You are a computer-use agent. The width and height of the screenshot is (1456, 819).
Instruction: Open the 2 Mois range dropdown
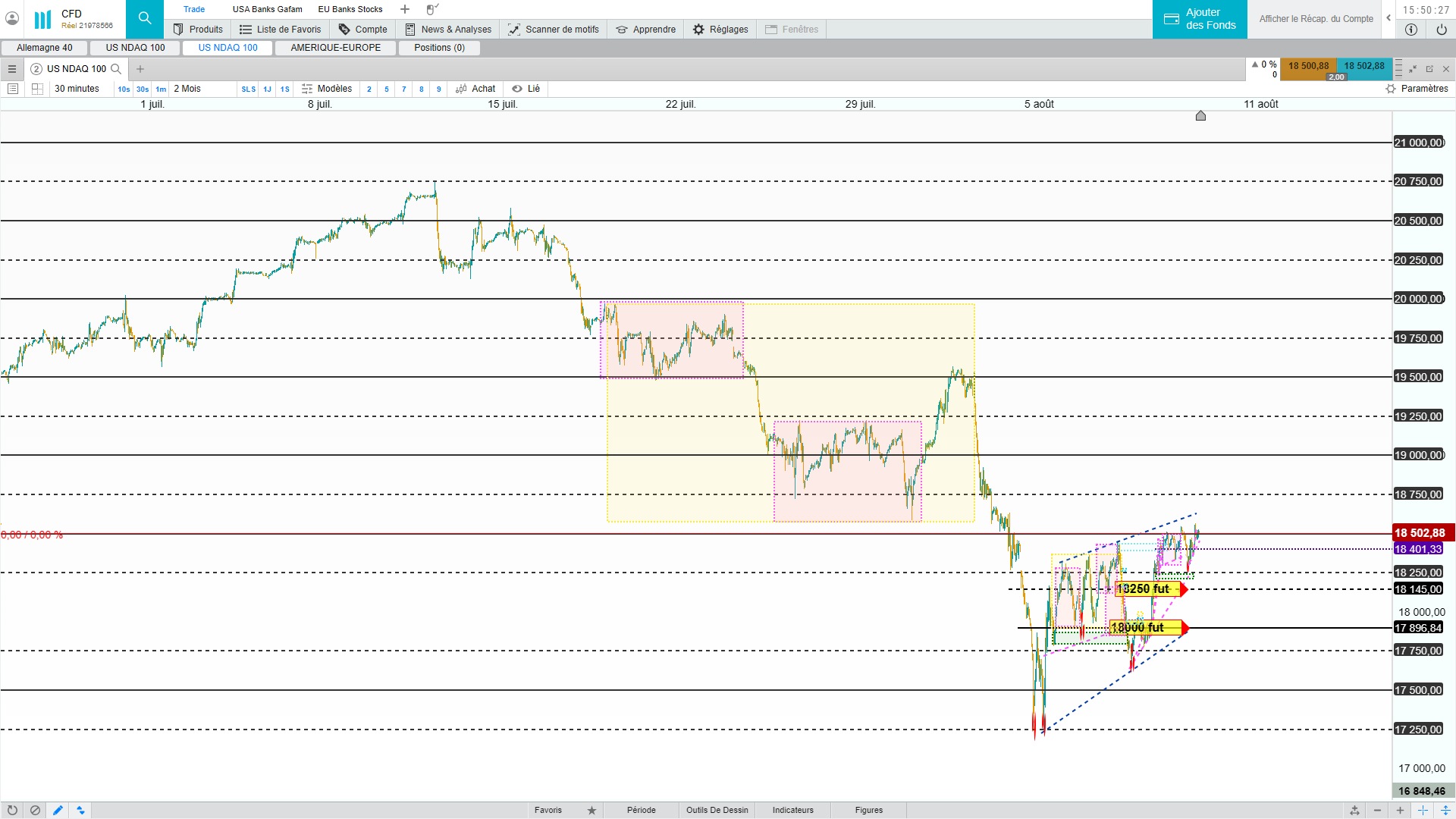pos(187,89)
